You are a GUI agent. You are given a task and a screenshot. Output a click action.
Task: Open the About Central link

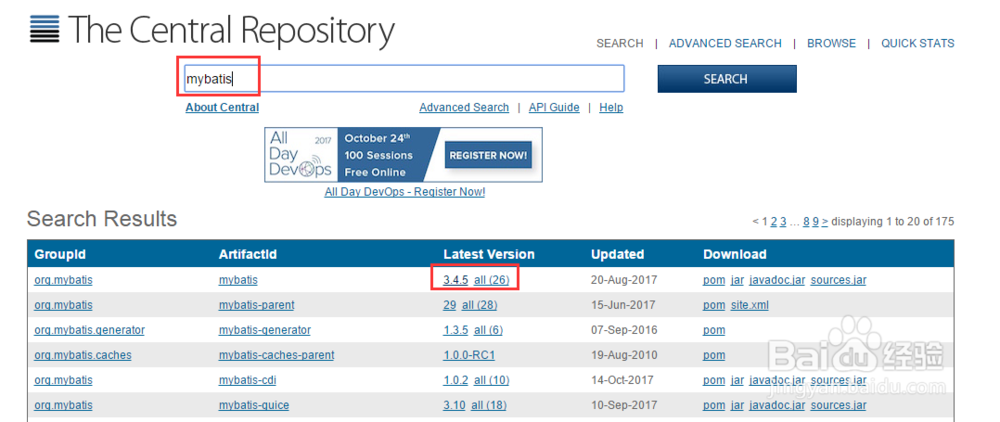click(222, 107)
